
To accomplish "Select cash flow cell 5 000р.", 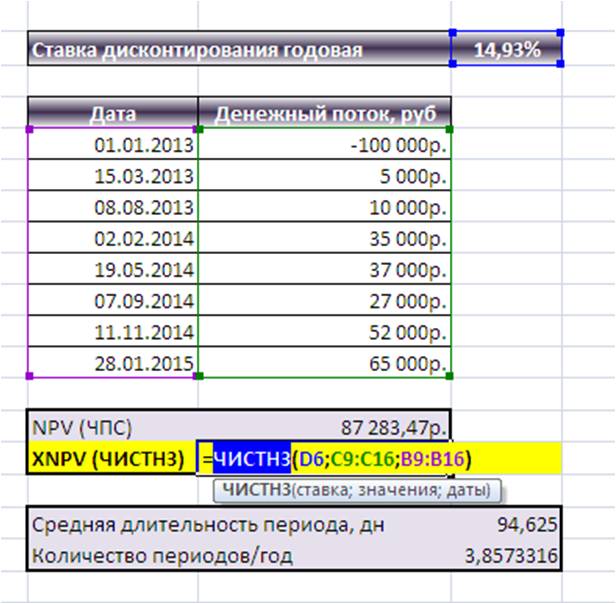I will (325, 175).
